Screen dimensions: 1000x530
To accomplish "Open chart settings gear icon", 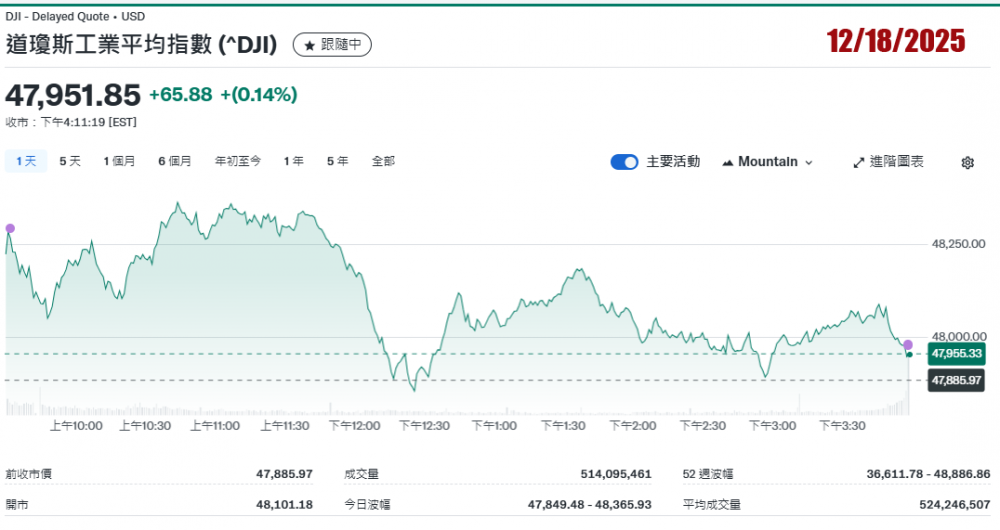I will [x=967, y=162].
